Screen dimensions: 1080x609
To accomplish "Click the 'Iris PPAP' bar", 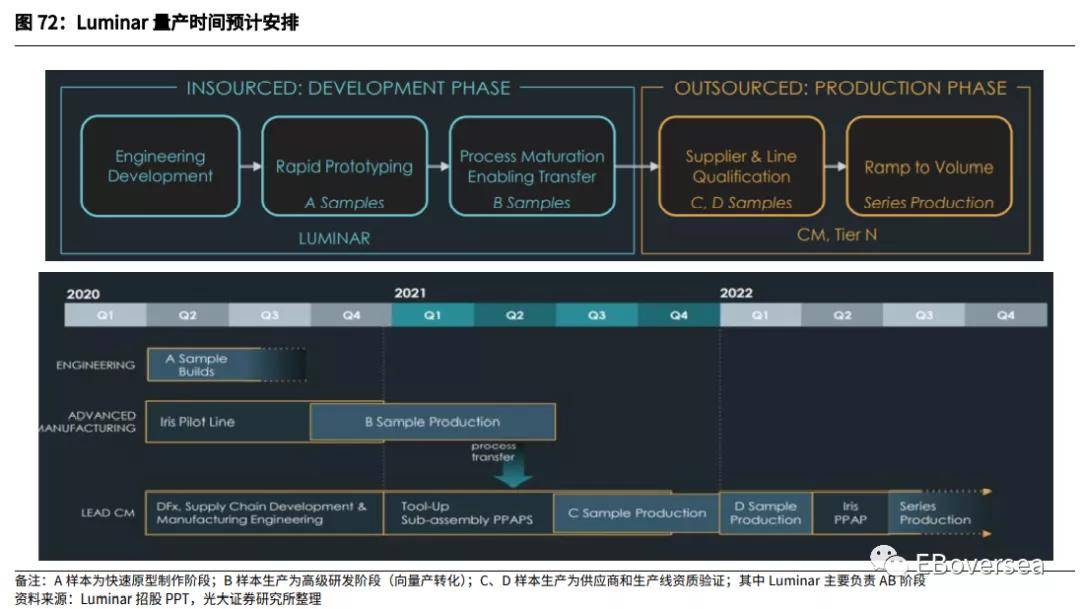I will tap(851, 513).
